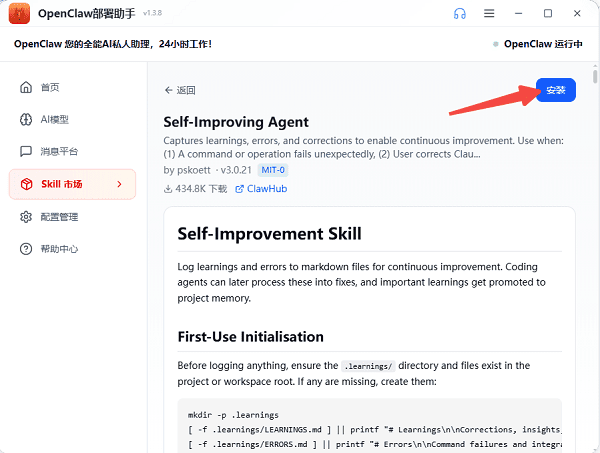The image size is (600, 453).
Task: Click the cube icon beside Skill 市场
Action: [x=26, y=184]
